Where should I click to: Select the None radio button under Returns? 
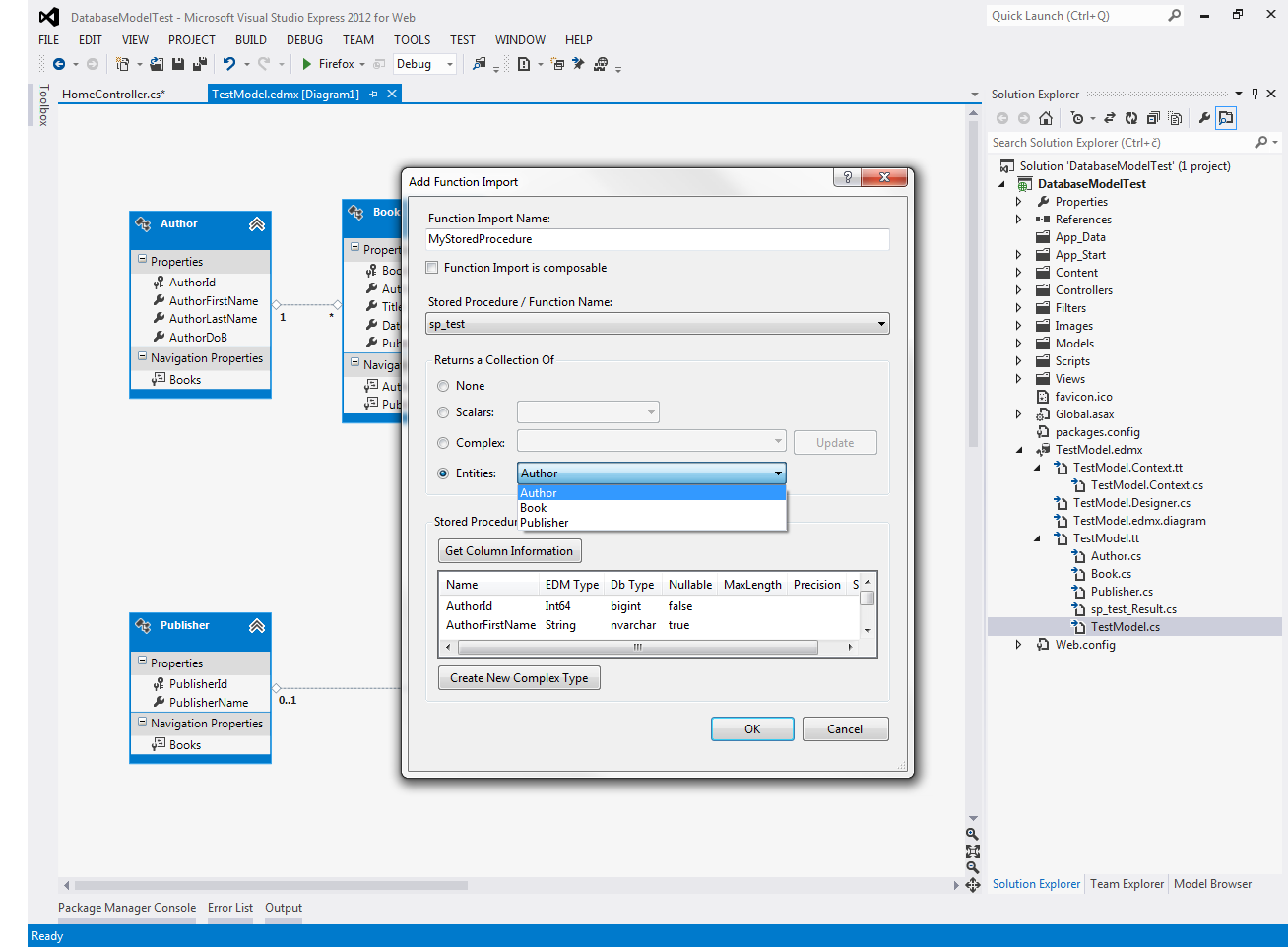(x=445, y=385)
